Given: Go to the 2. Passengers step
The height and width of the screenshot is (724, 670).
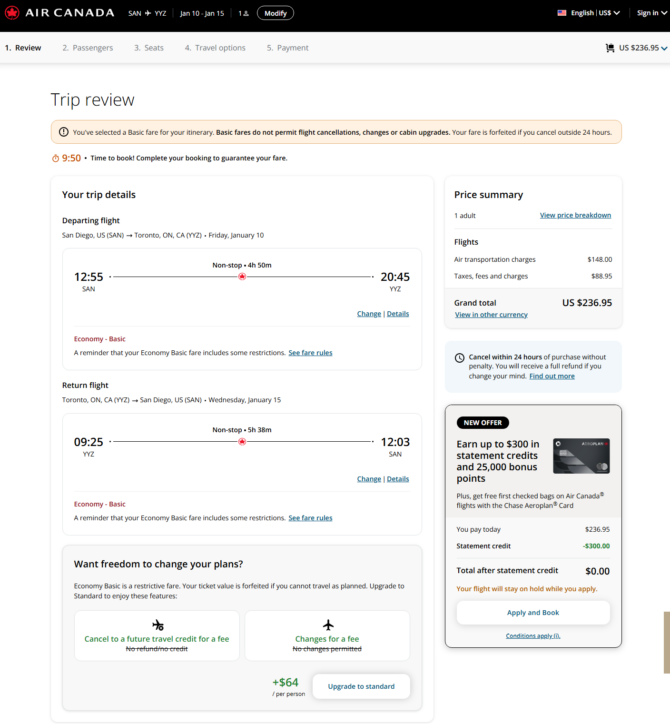Looking at the screenshot, I should pyautogui.click(x=88, y=48).
